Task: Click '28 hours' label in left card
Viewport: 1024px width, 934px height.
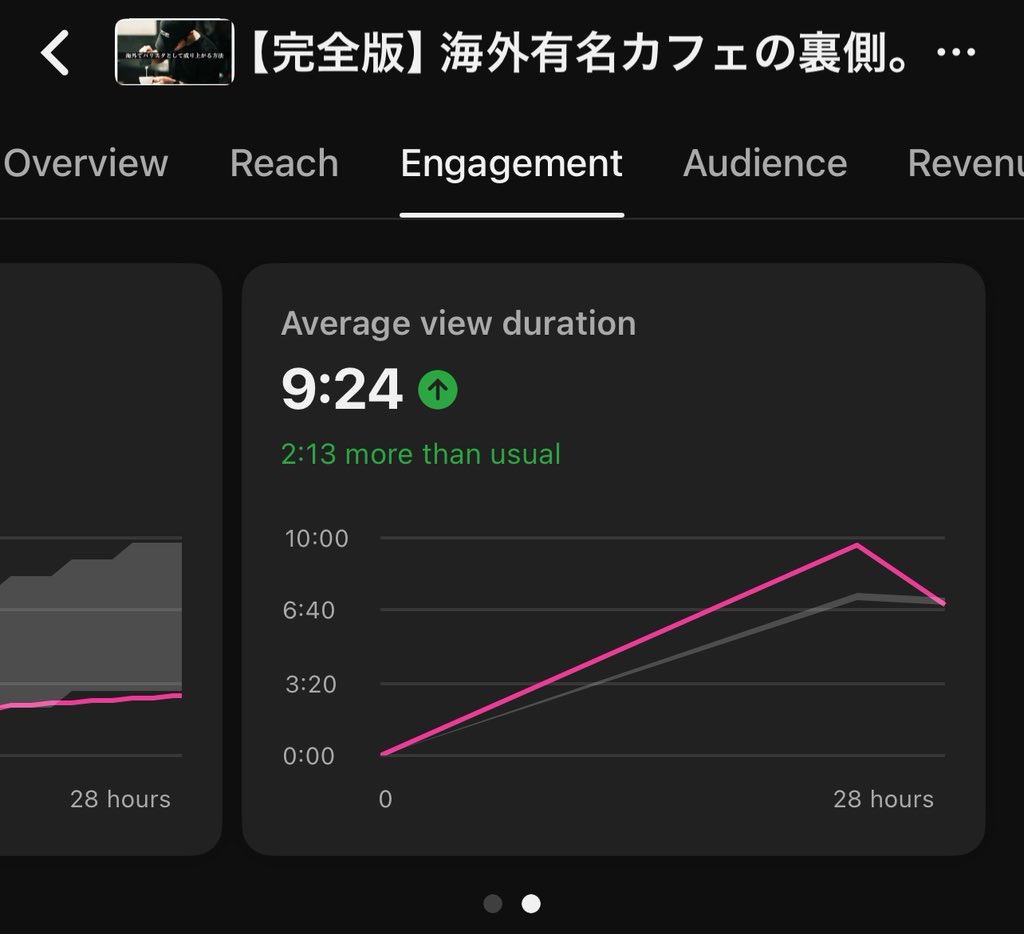Action: pyautogui.click(x=120, y=799)
